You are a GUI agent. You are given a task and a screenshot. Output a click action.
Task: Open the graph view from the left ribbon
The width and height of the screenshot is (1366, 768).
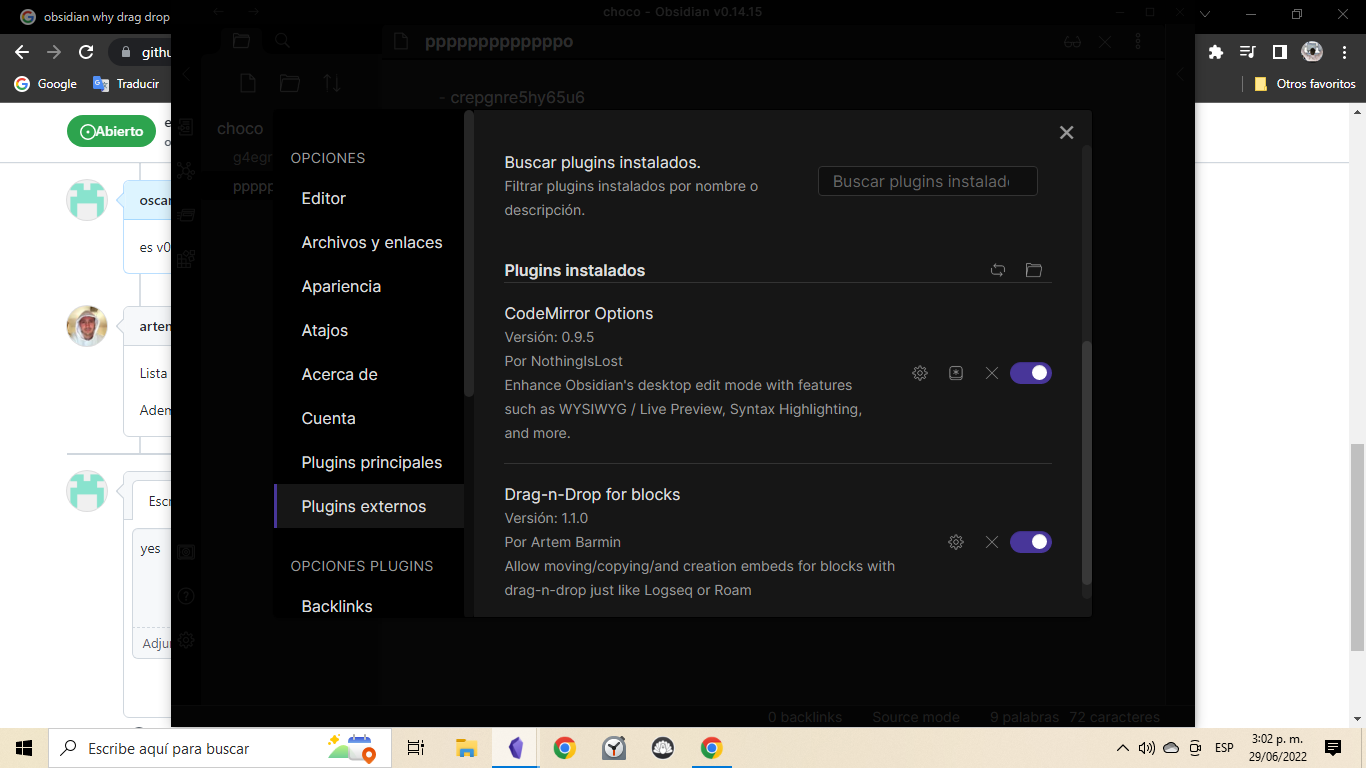[186, 170]
